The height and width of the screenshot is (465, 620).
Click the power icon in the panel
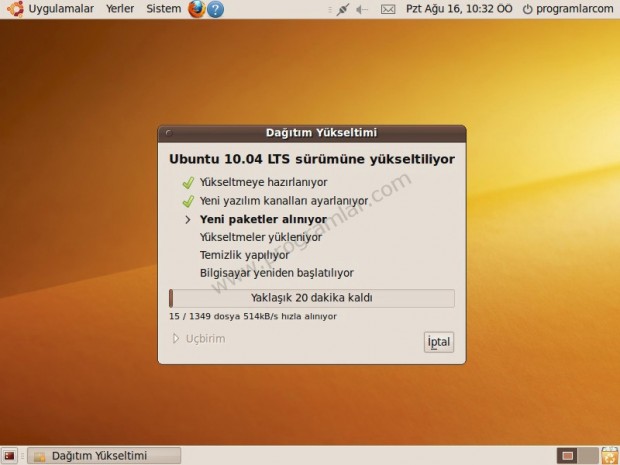(527, 9)
